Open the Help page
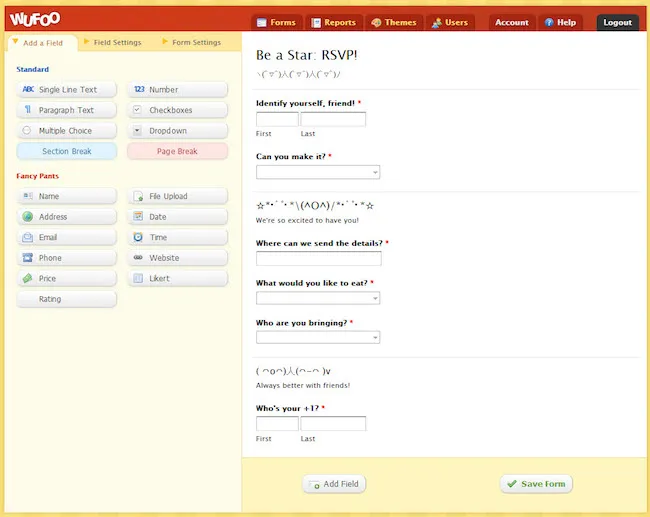 [560, 22]
